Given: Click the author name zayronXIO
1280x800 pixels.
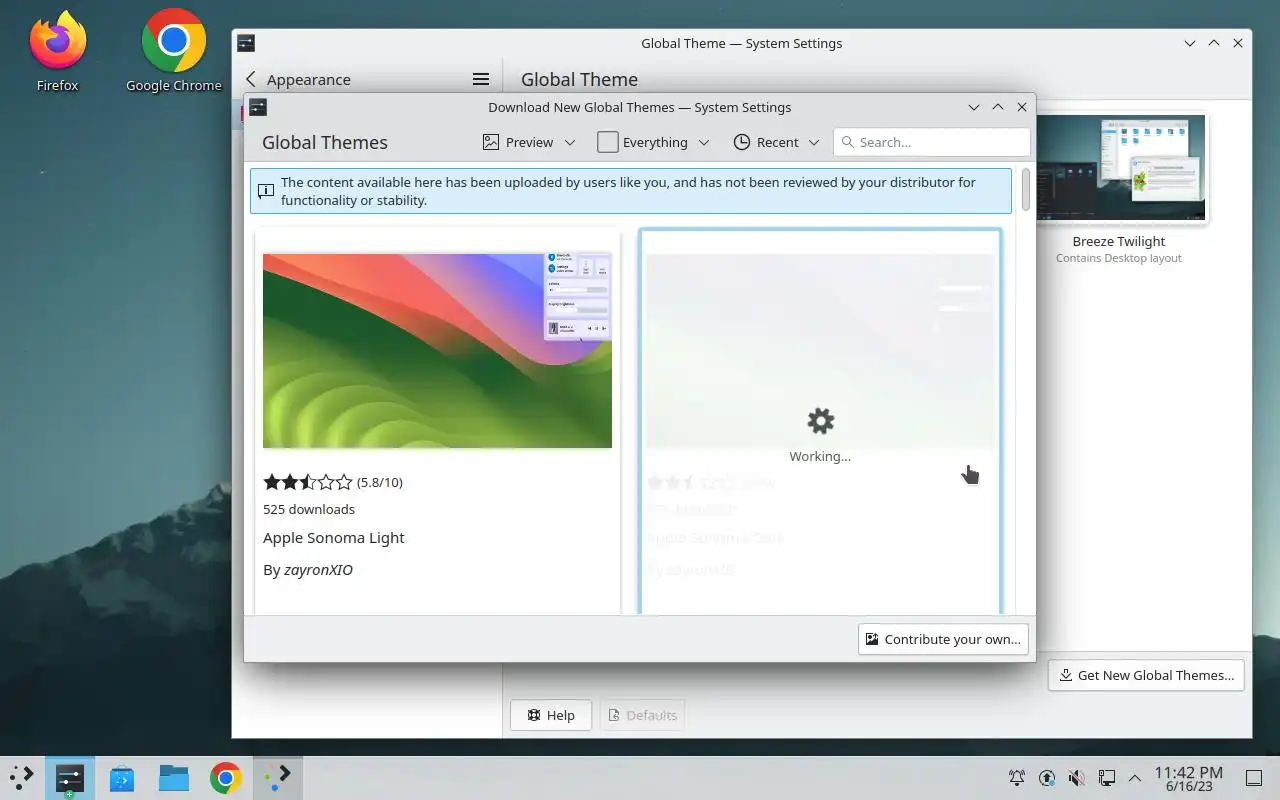Looking at the screenshot, I should 318,570.
